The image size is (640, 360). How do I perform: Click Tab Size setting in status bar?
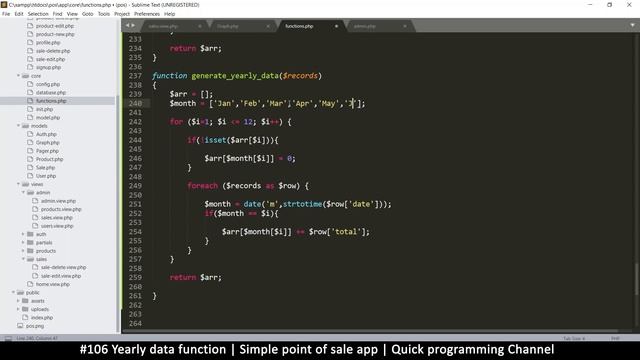click(x=574, y=338)
